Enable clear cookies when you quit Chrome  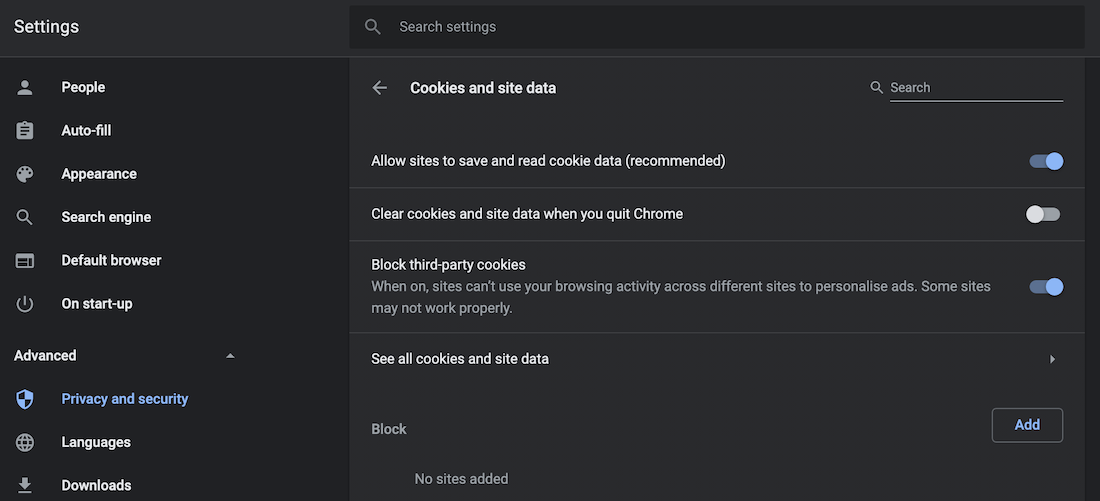point(1043,214)
